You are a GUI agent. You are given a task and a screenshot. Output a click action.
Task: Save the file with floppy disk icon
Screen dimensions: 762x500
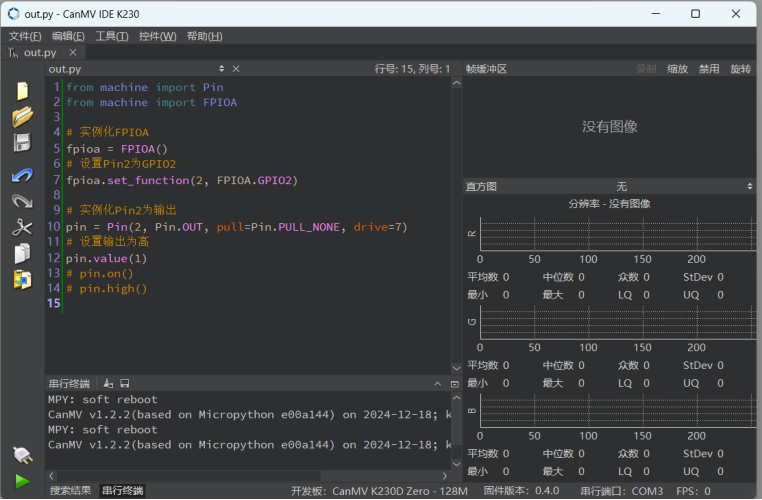pyautogui.click(x=22, y=143)
